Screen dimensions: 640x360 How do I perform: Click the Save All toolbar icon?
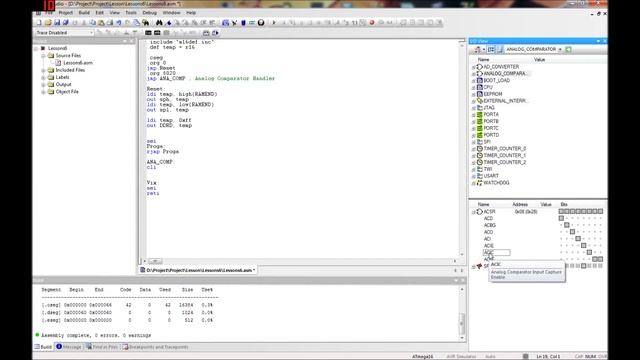pos(66,23)
